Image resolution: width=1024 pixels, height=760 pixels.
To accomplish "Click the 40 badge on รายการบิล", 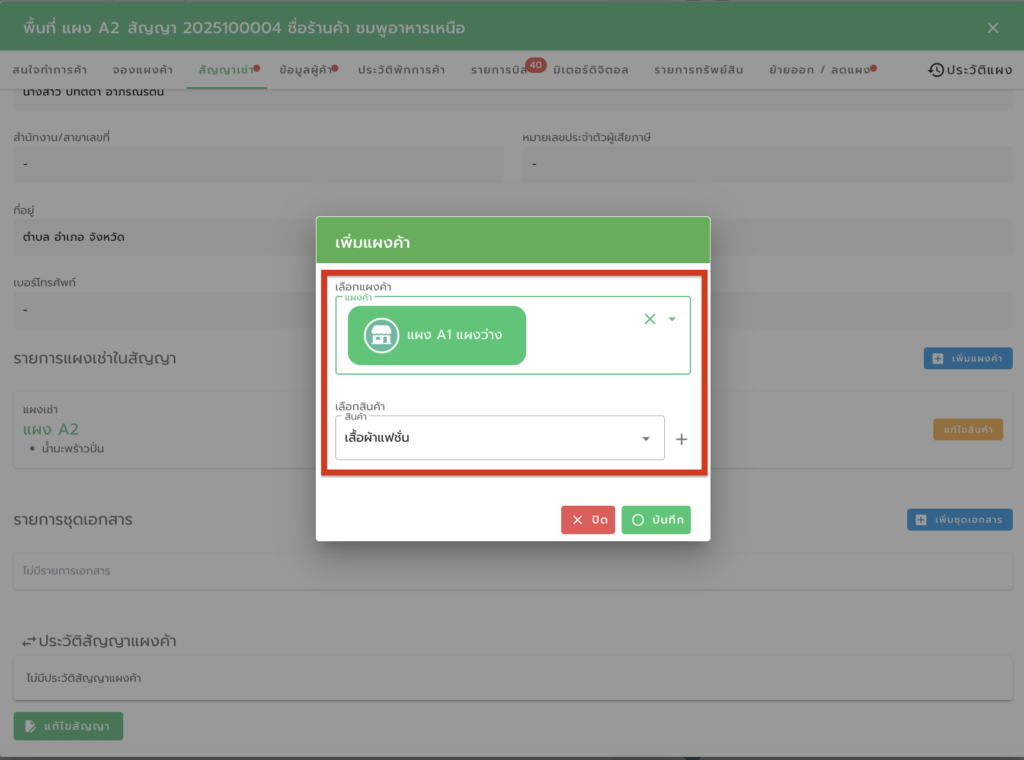I will [535, 65].
